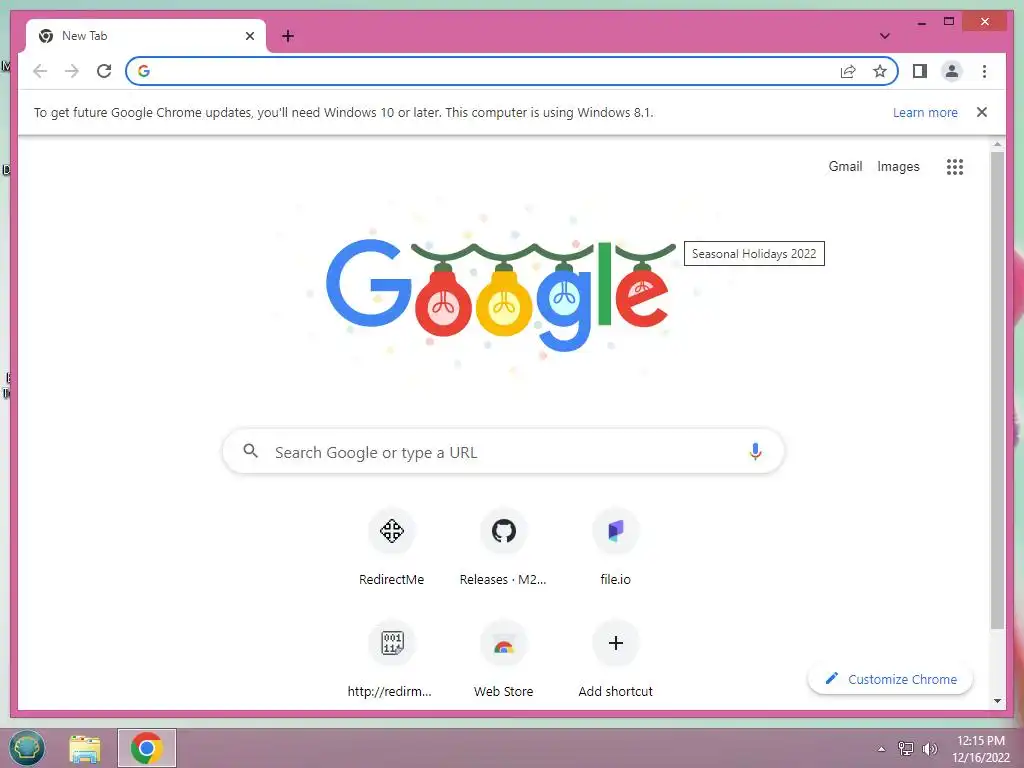The image size is (1024, 768).
Task: Follow the Learn more link
Action: click(925, 112)
